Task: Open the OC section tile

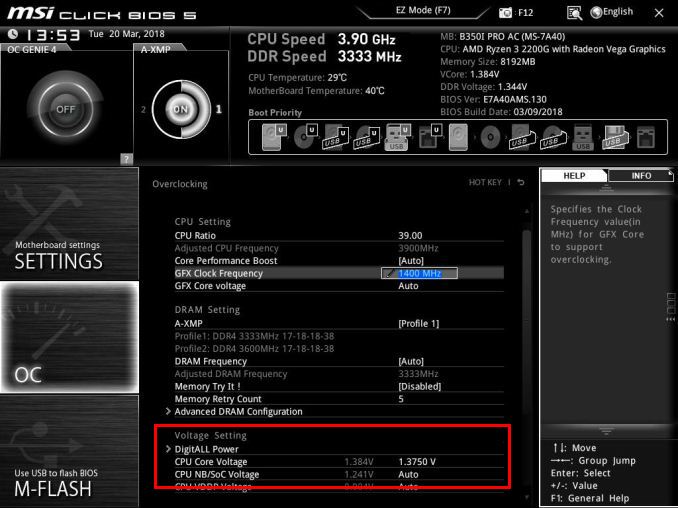Action: click(x=69, y=337)
